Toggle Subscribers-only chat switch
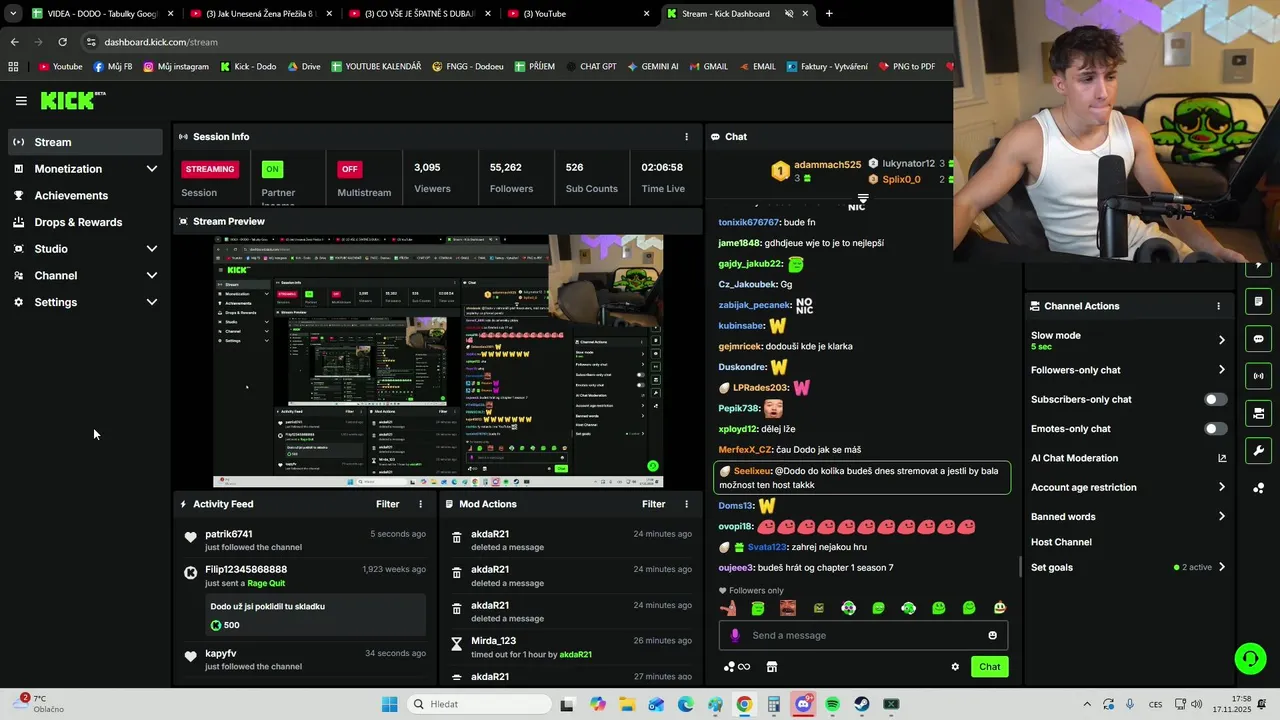This screenshot has width=1280, height=720. click(x=1215, y=399)
